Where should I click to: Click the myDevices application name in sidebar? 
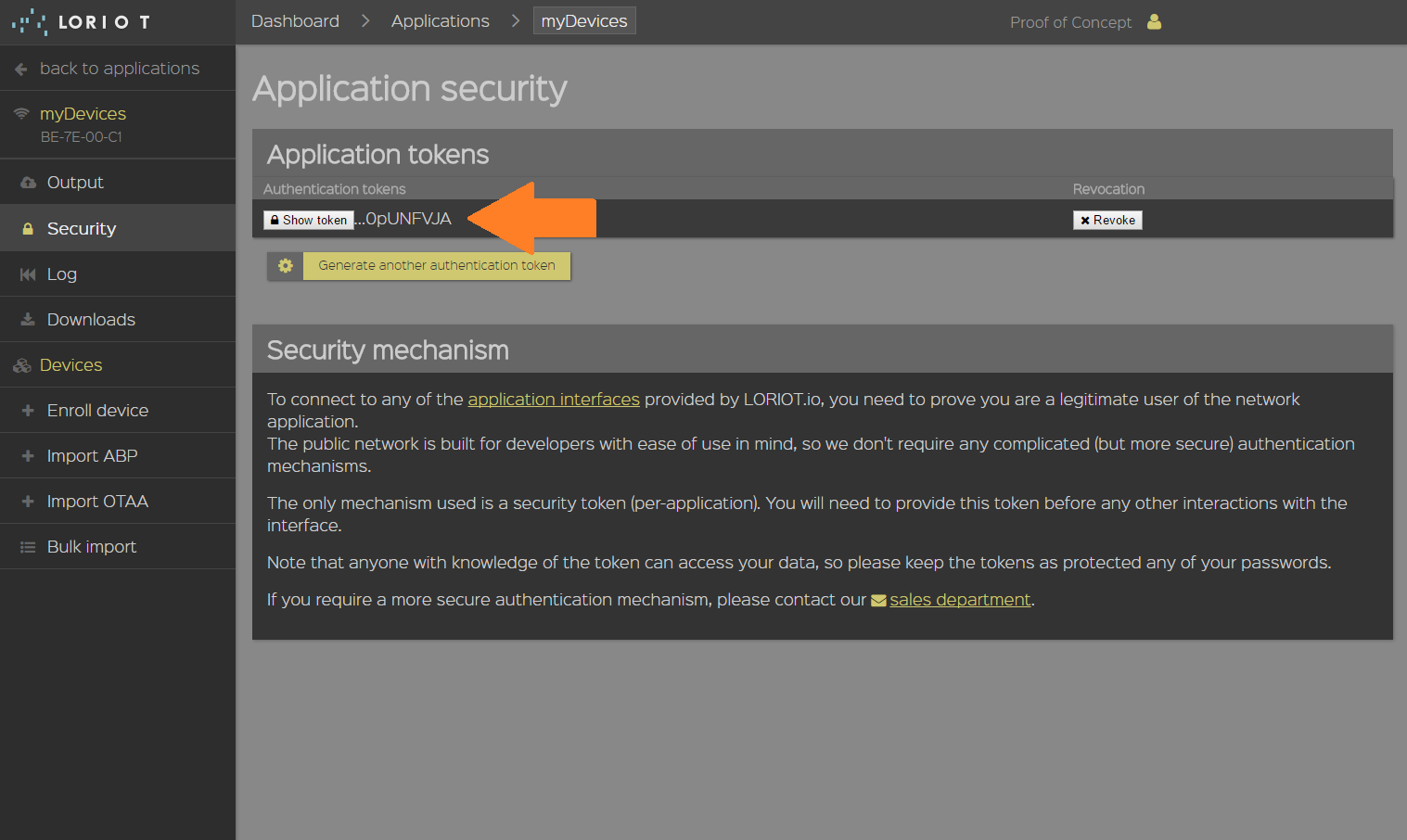click(83, 114)
